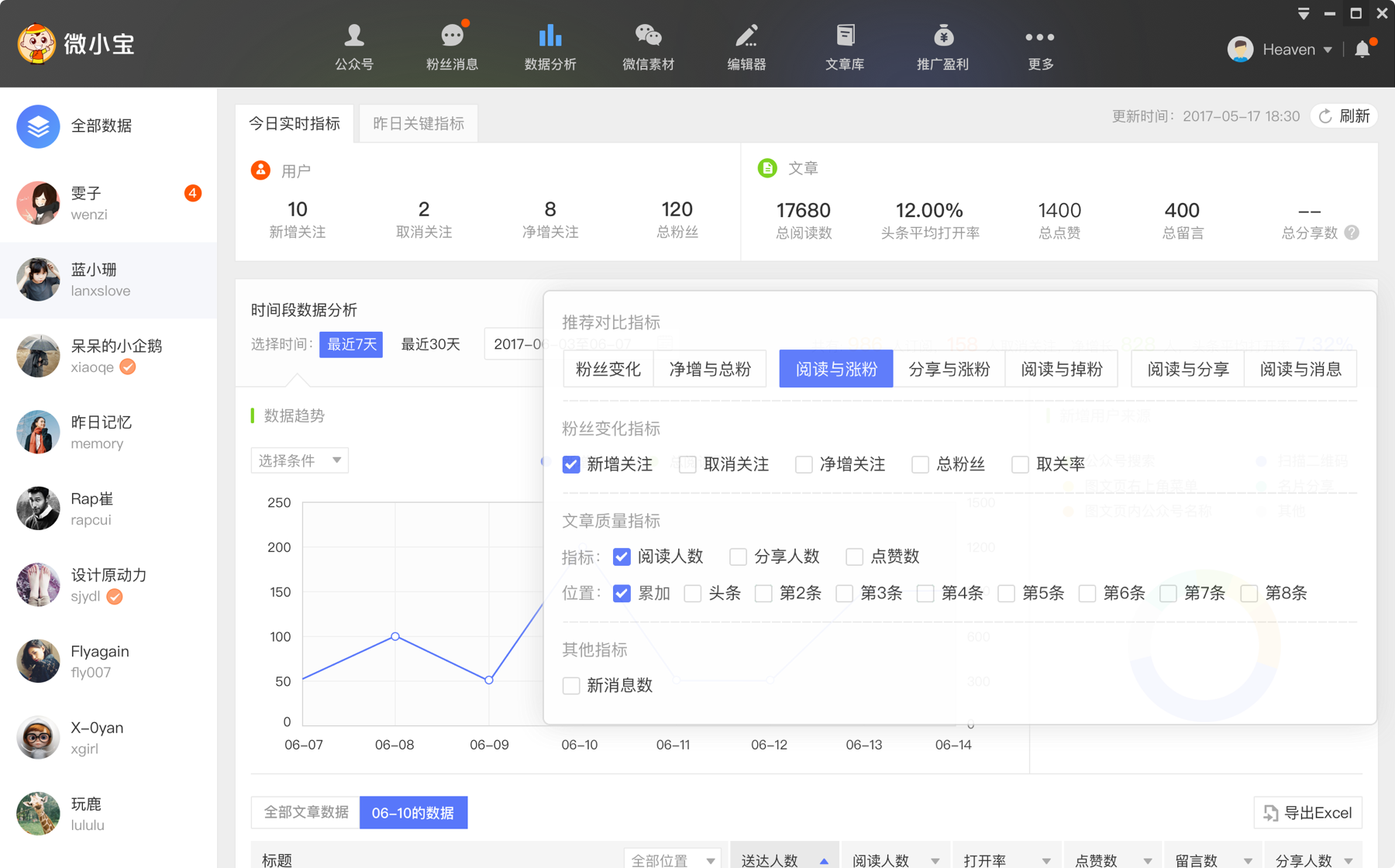1395x868 pixels.
Task: Click the Heaven user avatar
Action: [1240, 50]
